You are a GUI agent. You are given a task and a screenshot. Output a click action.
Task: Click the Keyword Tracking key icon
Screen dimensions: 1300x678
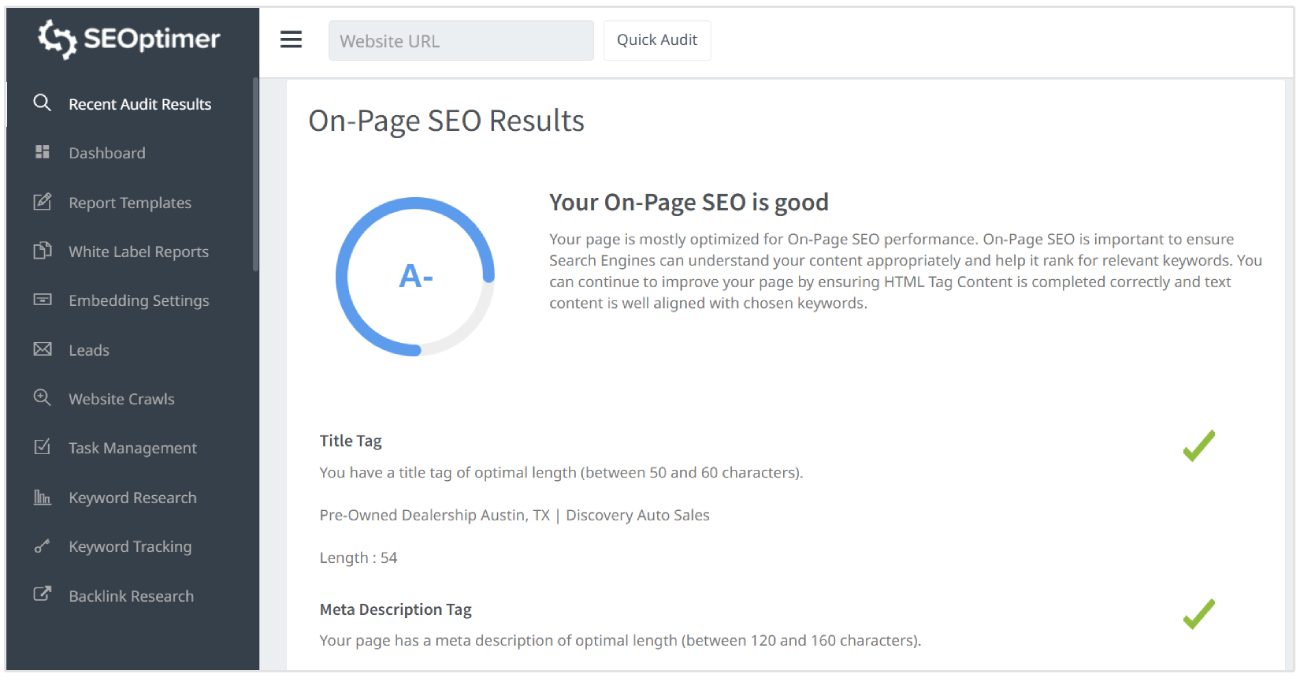click(42, 546)
